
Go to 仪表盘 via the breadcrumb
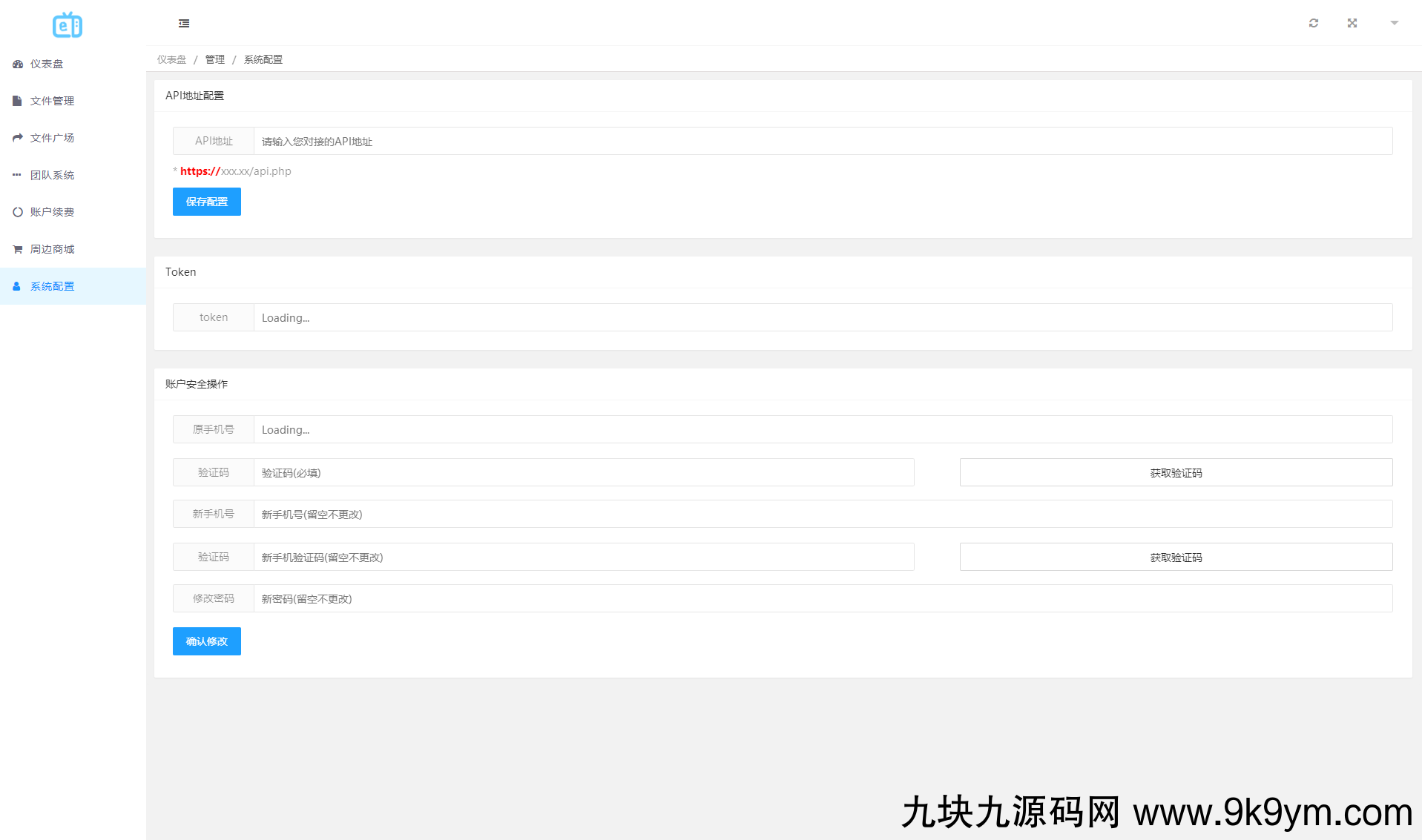pos(171,59)
